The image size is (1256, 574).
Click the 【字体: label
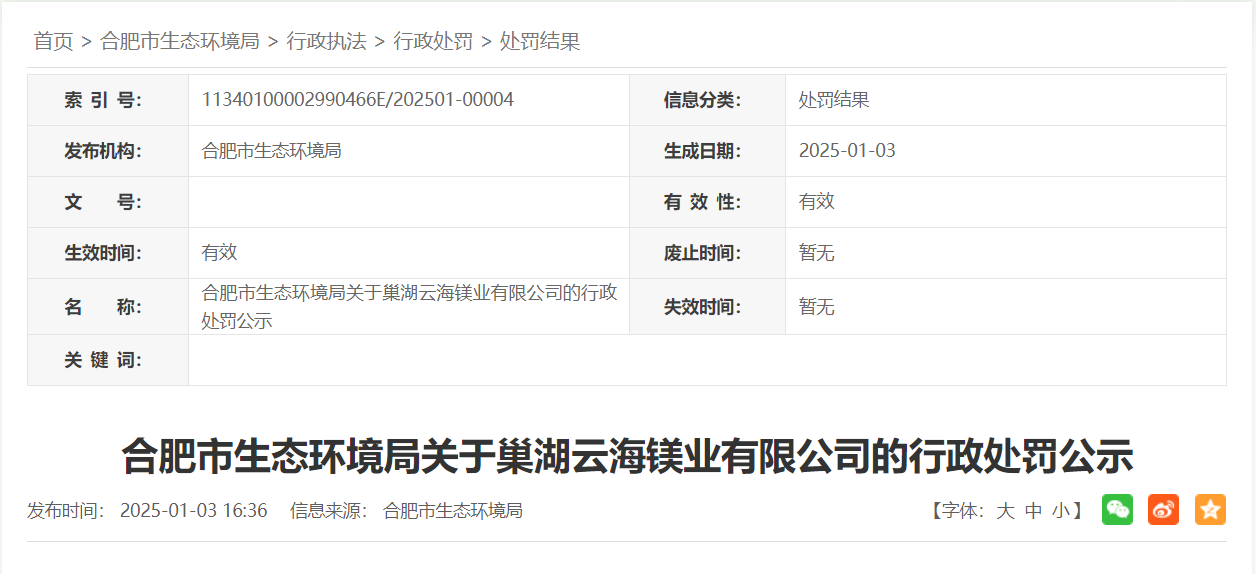(957, 510)
